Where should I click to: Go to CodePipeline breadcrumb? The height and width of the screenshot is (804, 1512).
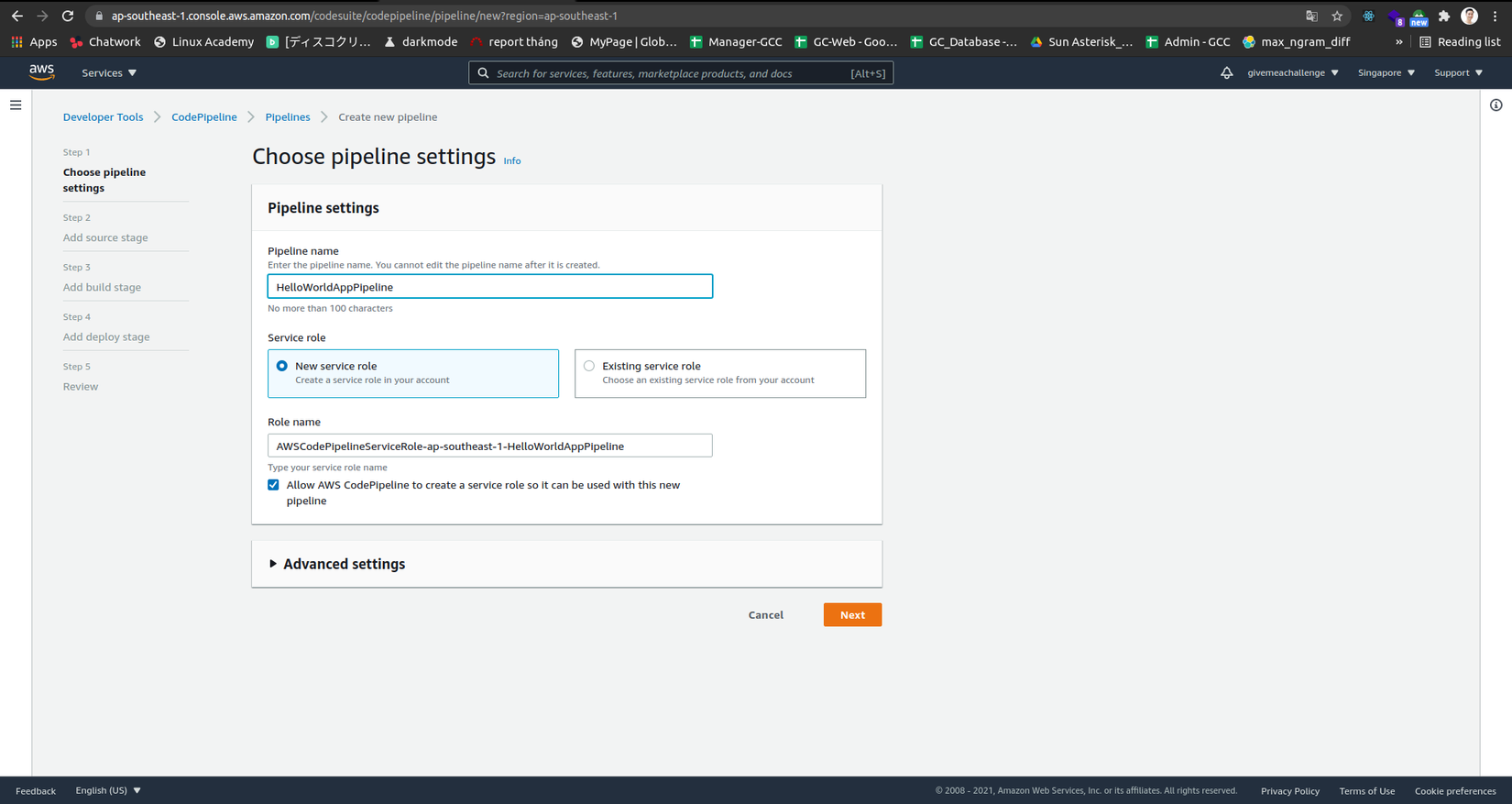(x=203, y=117)
